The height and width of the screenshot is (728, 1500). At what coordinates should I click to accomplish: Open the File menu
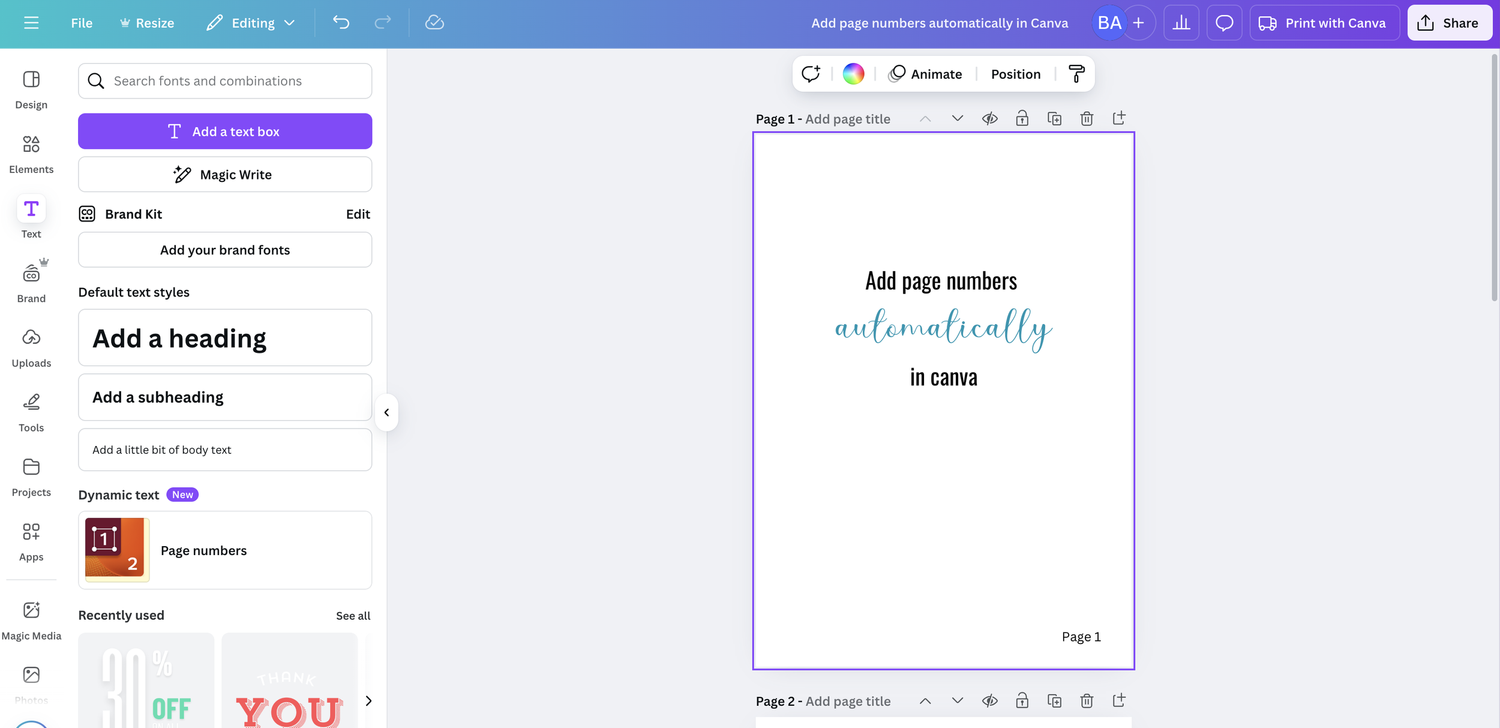pyautogui.click(x=81, y=22)
